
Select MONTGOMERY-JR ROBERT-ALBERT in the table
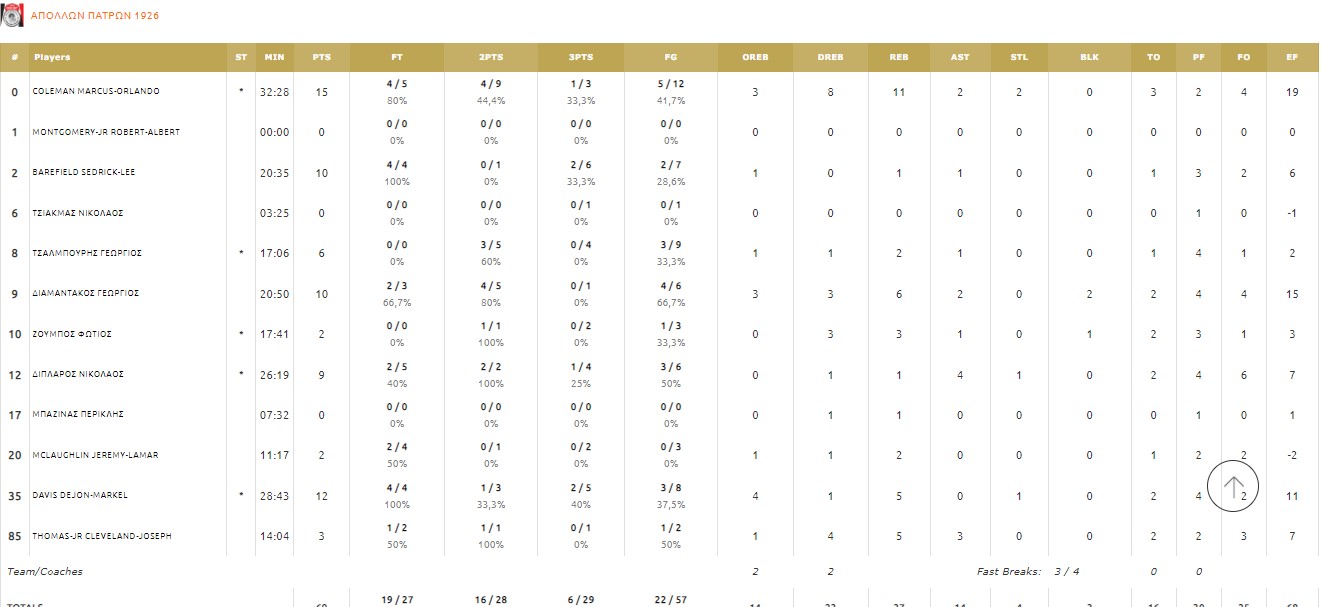coord(106,132)
